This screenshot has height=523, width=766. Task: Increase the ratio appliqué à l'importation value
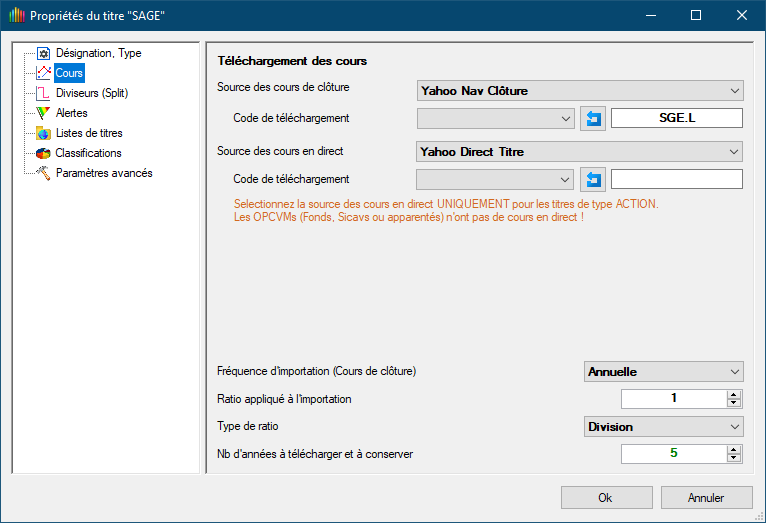pyautogui.click(x=735, y=395)
